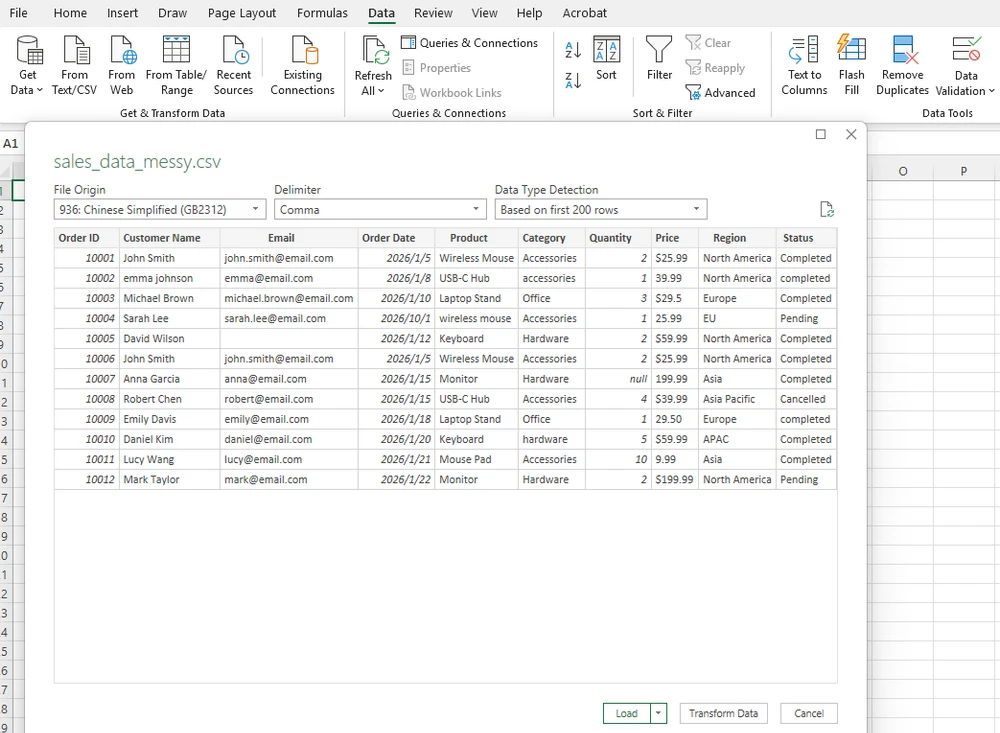The width and height of the screenshot is (1000, 733).
Task: Click the refresh preview file icon
Action: pyautogui.click(x=827, y=209)
